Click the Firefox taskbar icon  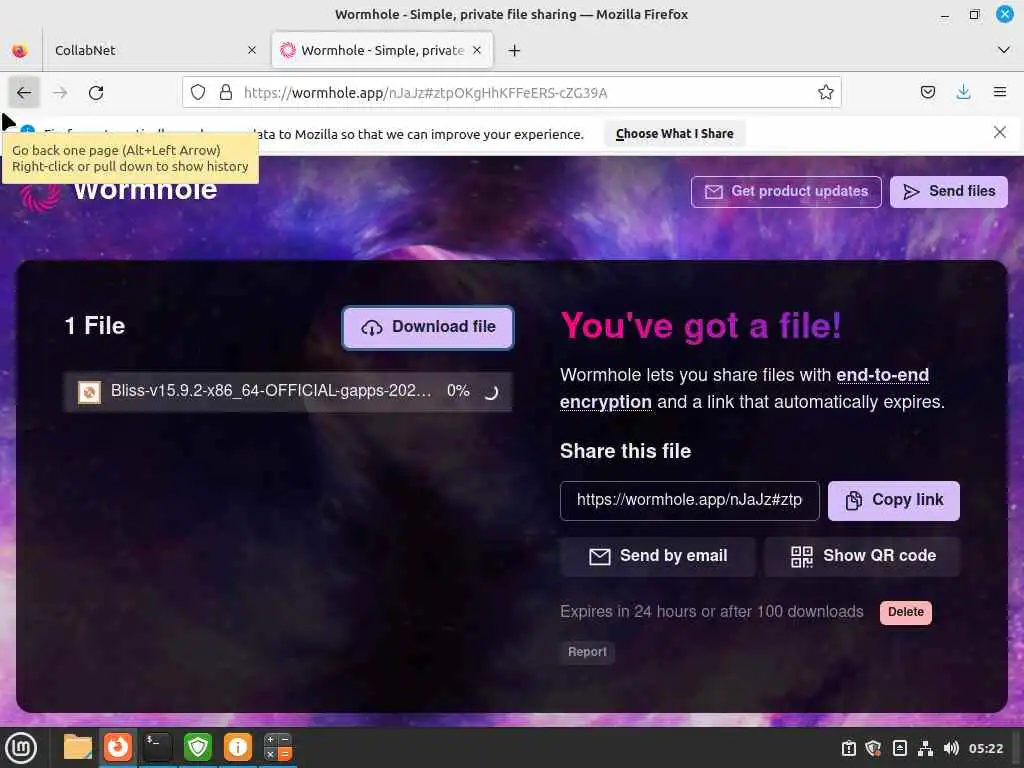pyautogui.click(x=118, y=747)
